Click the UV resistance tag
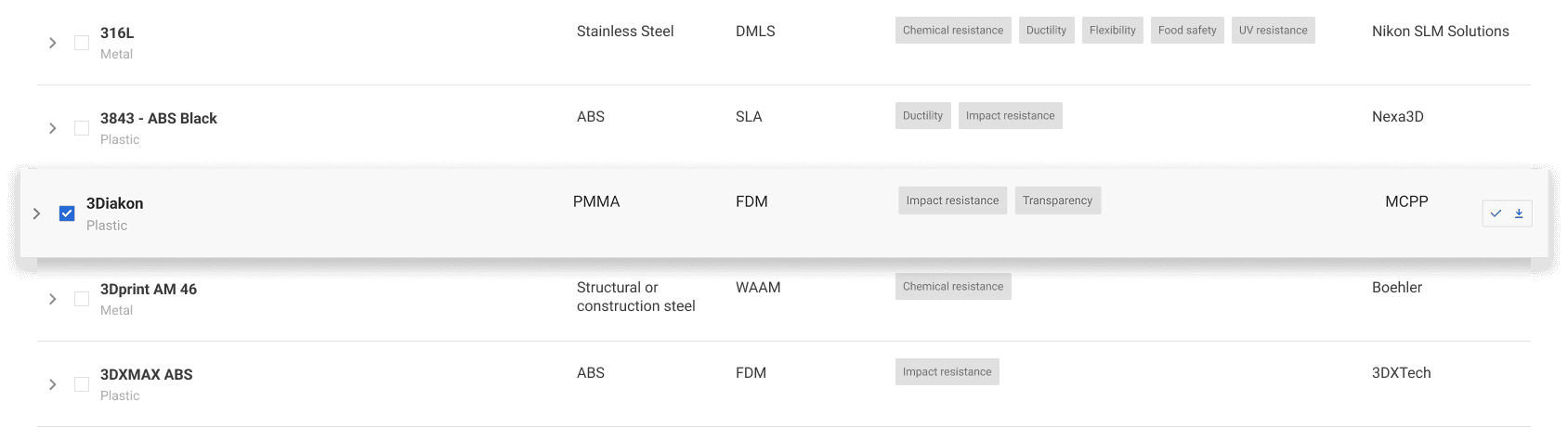 coord(1273,31)
